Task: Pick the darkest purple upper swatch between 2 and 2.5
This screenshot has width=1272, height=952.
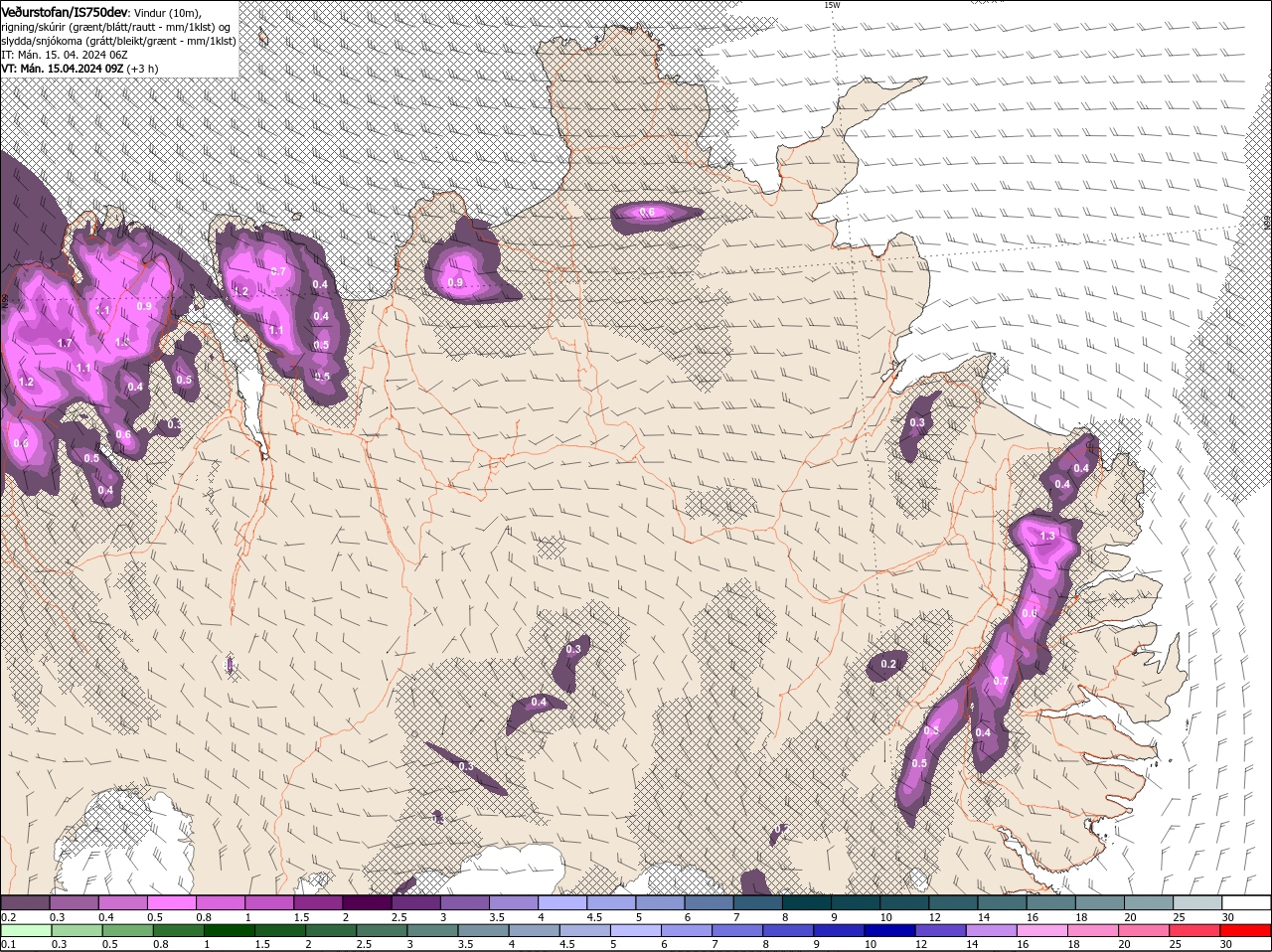Action: tap(366, 902)
